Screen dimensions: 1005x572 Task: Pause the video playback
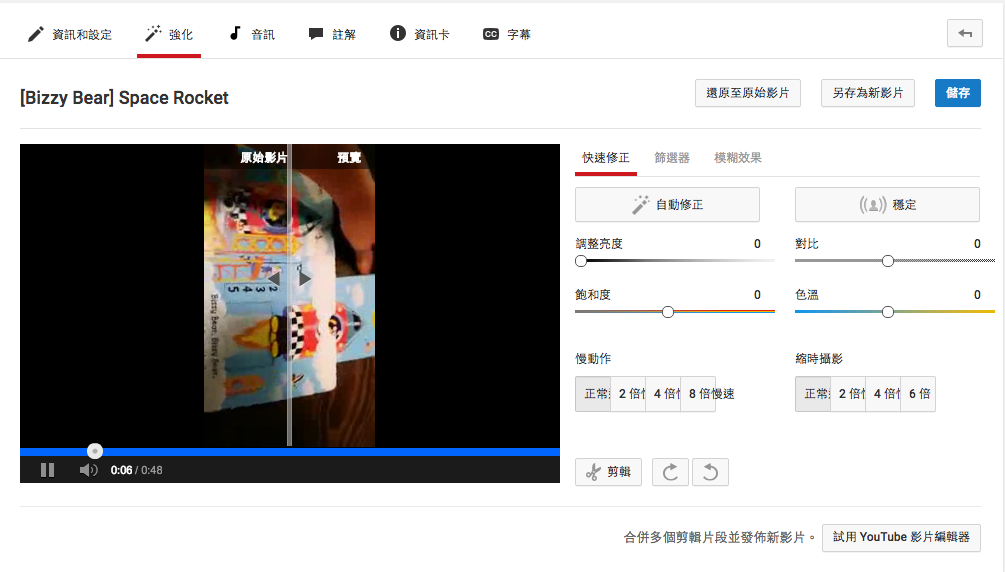(x=47, y=470)
